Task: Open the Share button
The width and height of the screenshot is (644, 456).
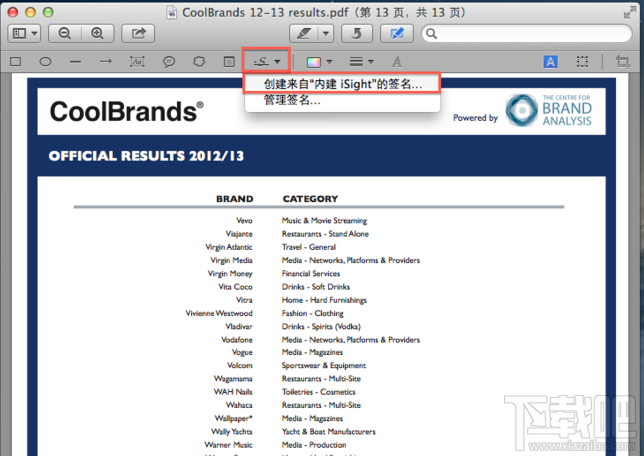Action: pos(138,33)
